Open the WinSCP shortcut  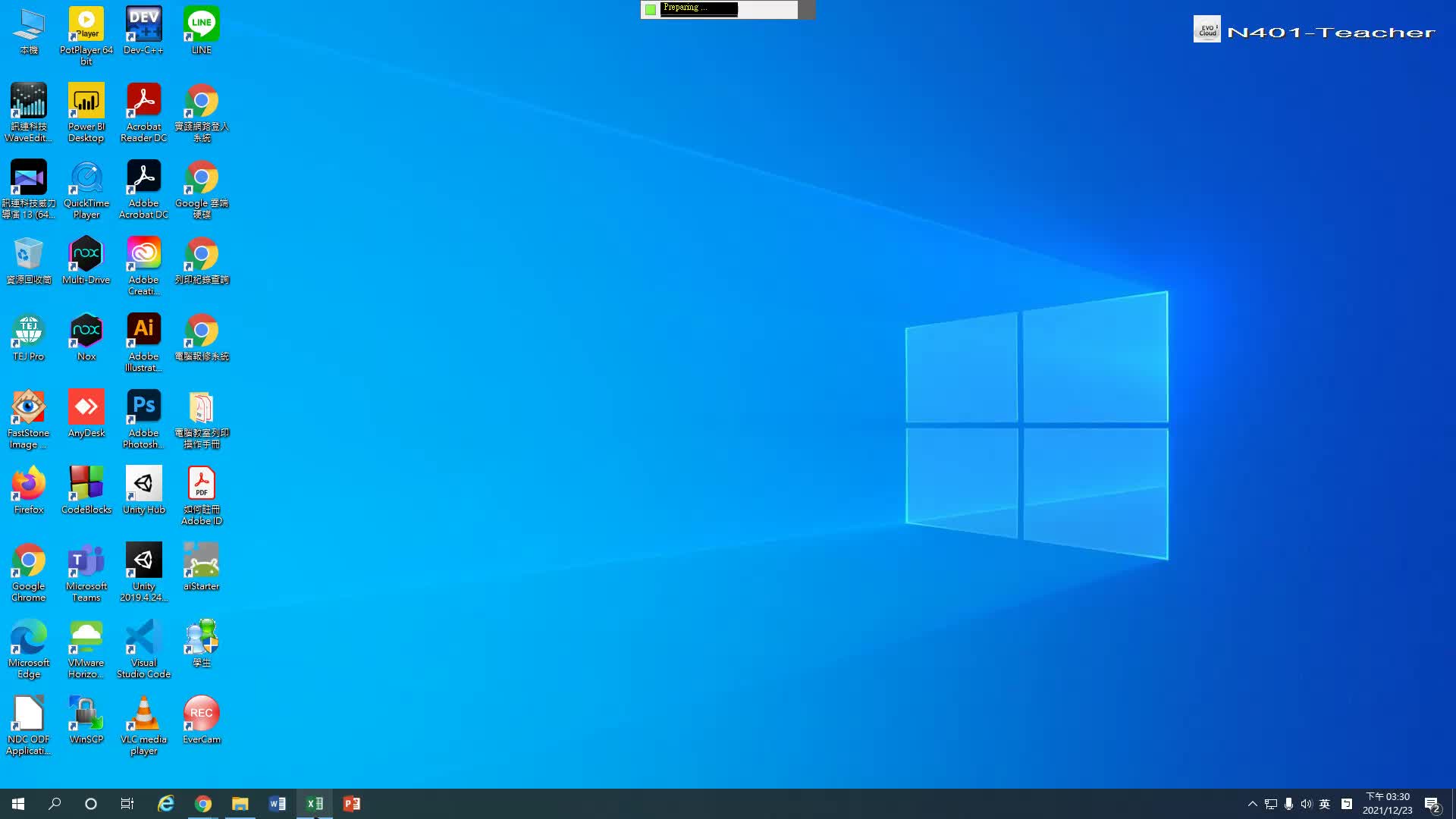(x=86, y=720)
